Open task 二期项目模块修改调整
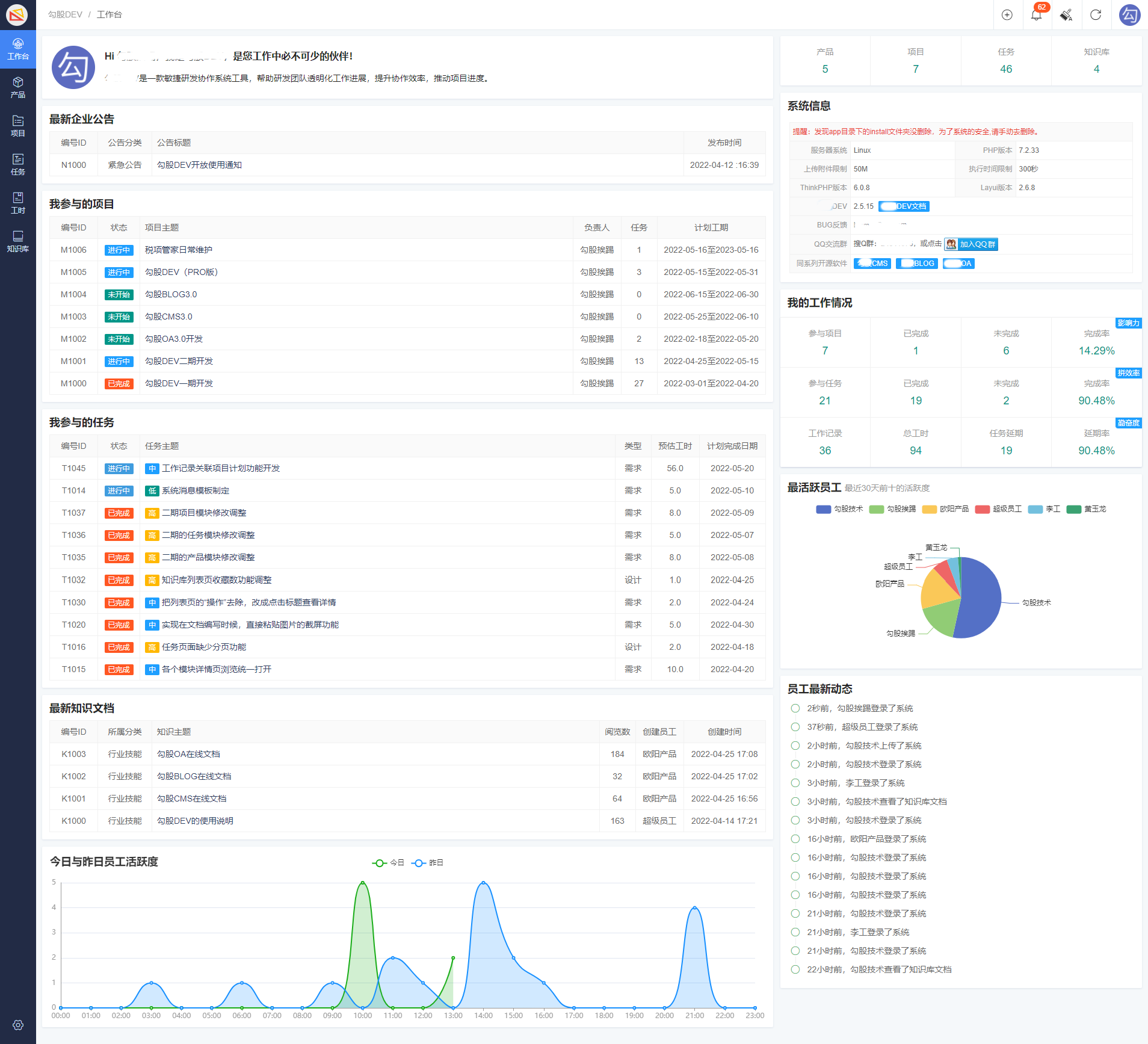Viewport: 1148px width, 1044px height. (x=204, y=513)
